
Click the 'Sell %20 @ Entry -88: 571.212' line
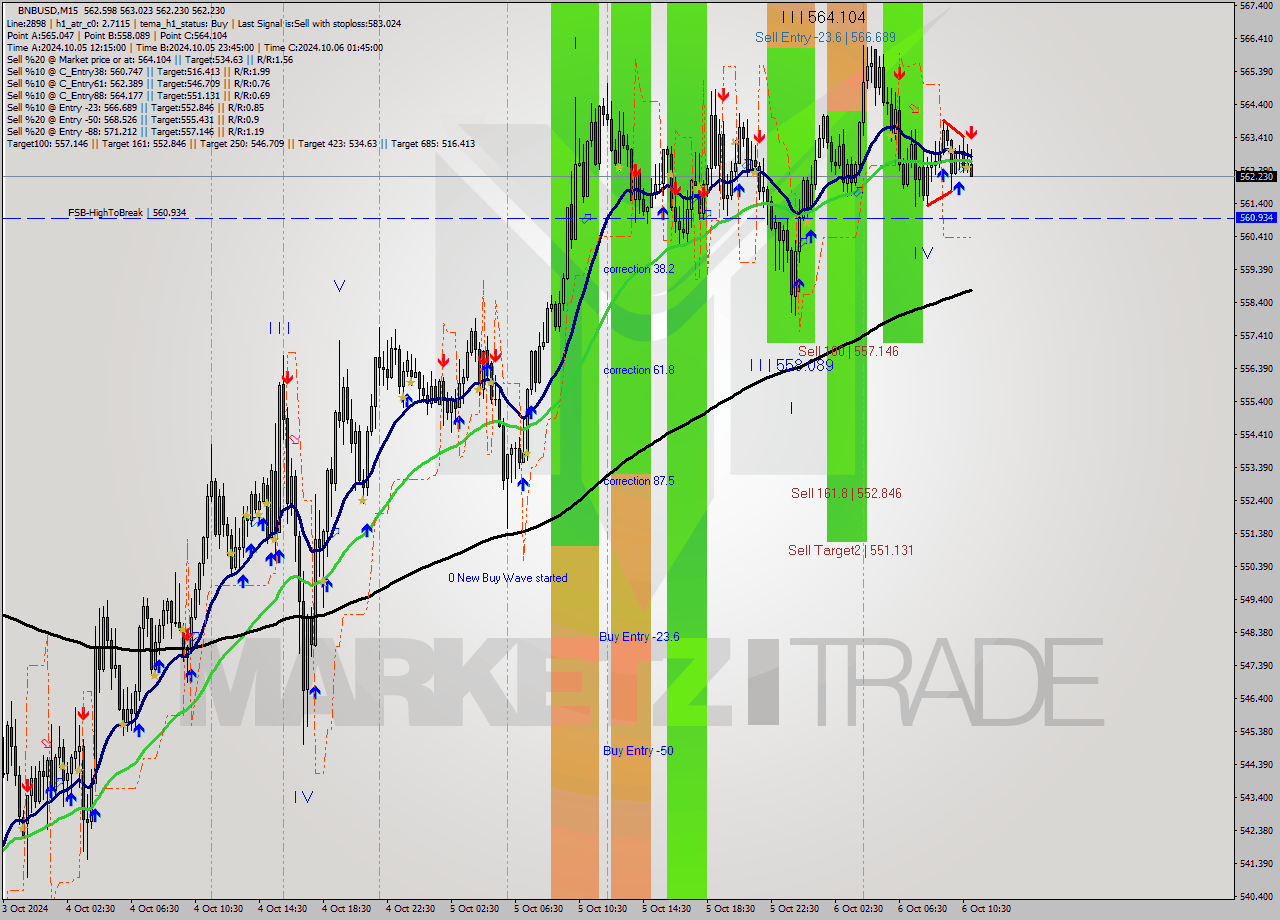tap(135, 131)
